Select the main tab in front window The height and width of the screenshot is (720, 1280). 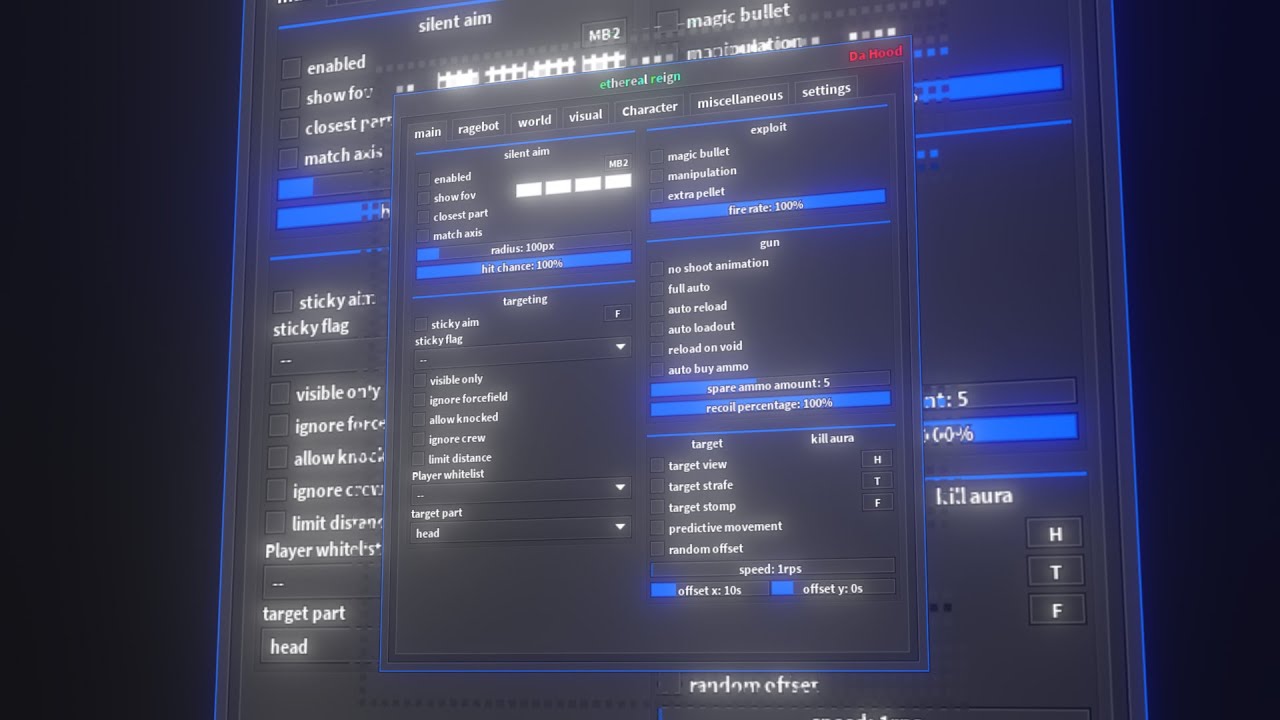pyautogui.click(x=427, y=132)
